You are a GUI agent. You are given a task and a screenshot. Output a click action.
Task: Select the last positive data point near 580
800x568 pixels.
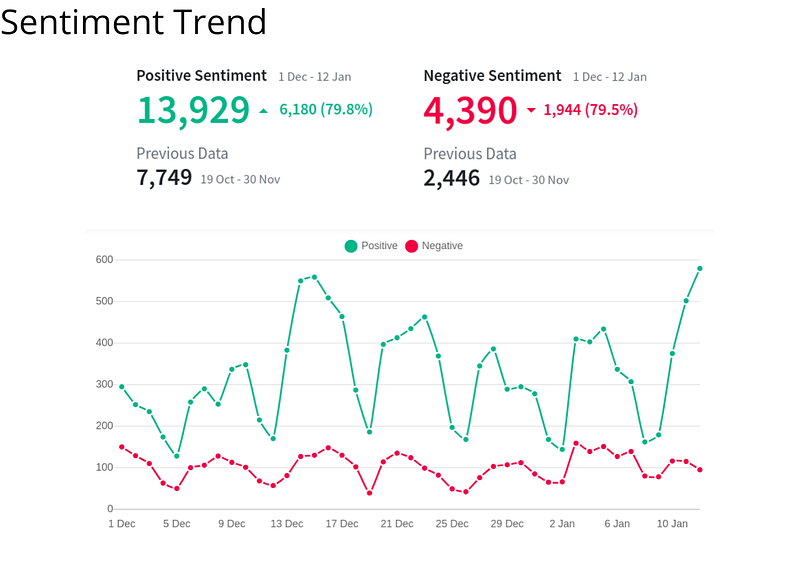(700, 268)
